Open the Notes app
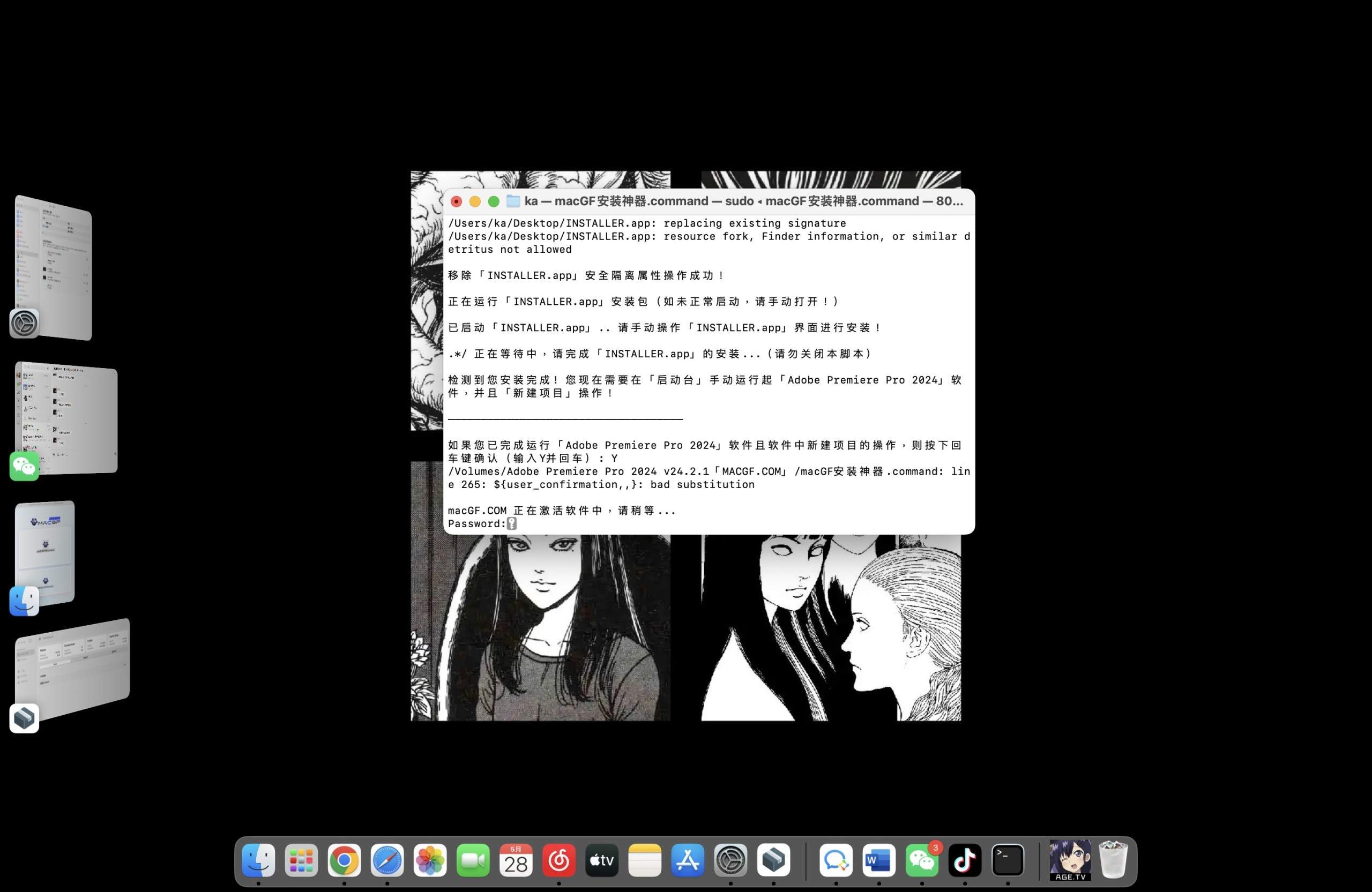1372x892 pixels. (645, 861)
